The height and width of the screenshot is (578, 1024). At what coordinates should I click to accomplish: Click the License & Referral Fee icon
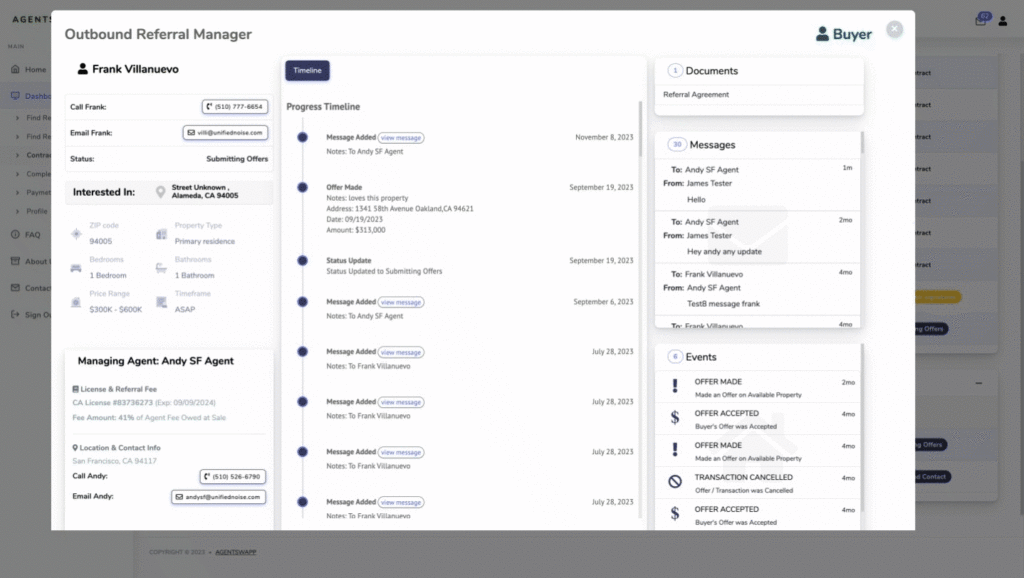(x=75, y=389)
